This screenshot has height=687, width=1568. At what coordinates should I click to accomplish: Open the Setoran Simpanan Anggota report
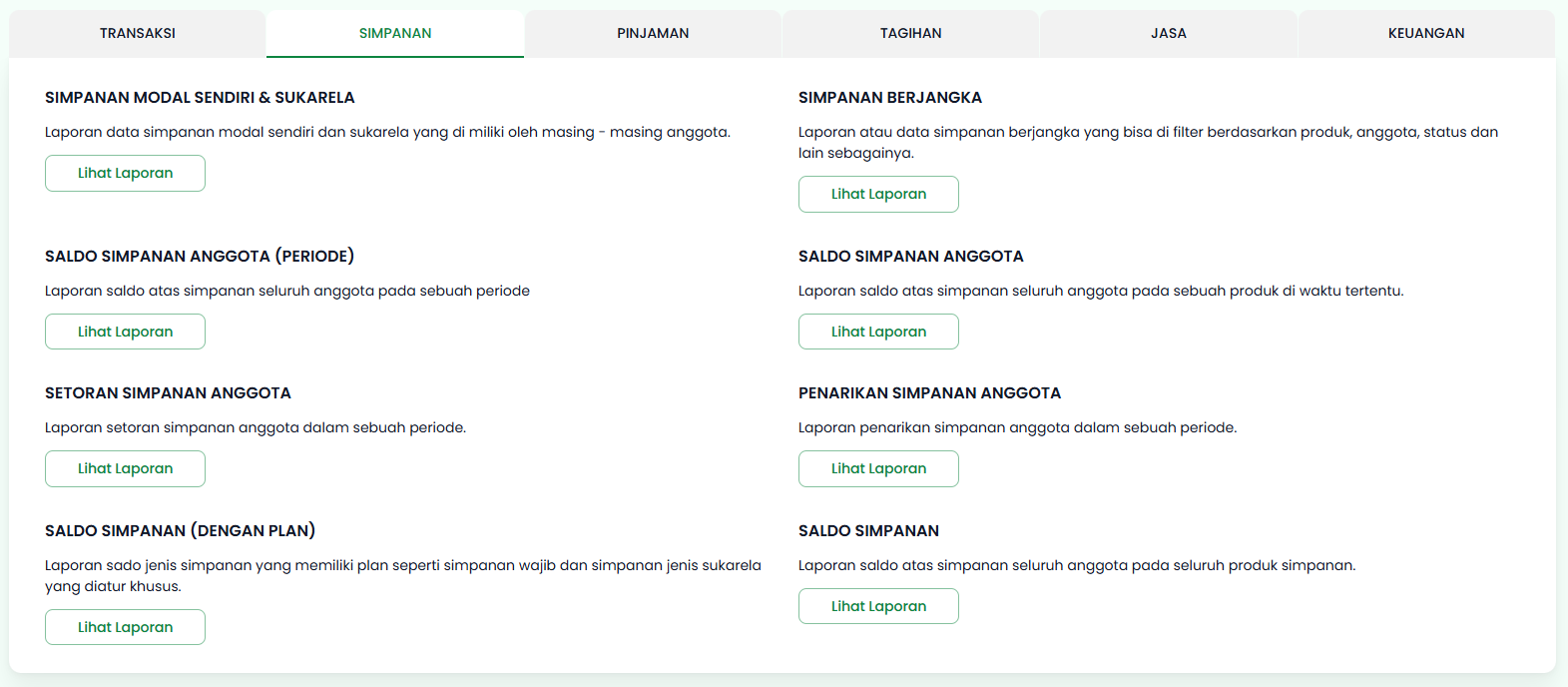coord(125,468)
